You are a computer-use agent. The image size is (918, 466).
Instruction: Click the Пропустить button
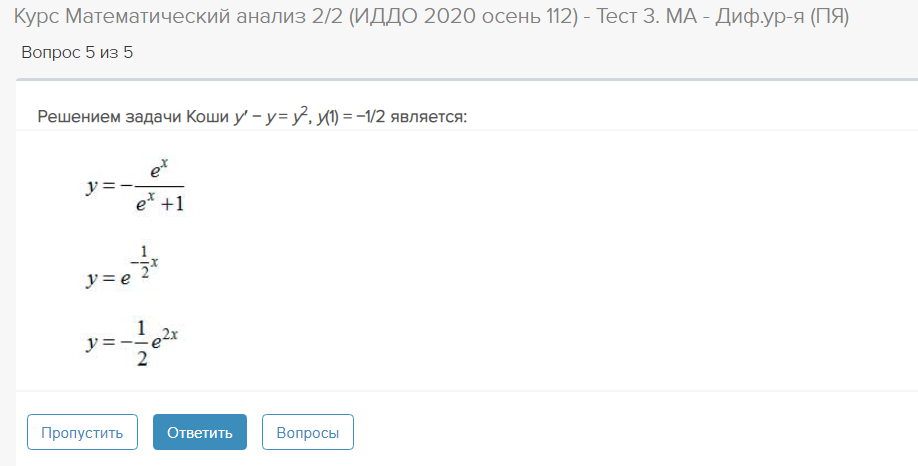coord(82,432)
